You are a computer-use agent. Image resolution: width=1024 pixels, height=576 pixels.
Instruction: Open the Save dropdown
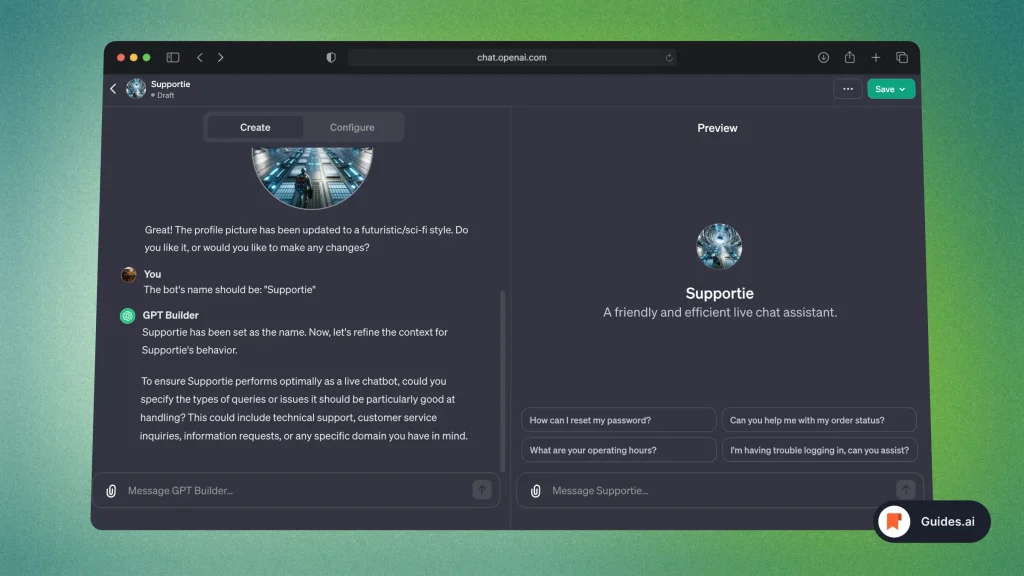point(891,89)
